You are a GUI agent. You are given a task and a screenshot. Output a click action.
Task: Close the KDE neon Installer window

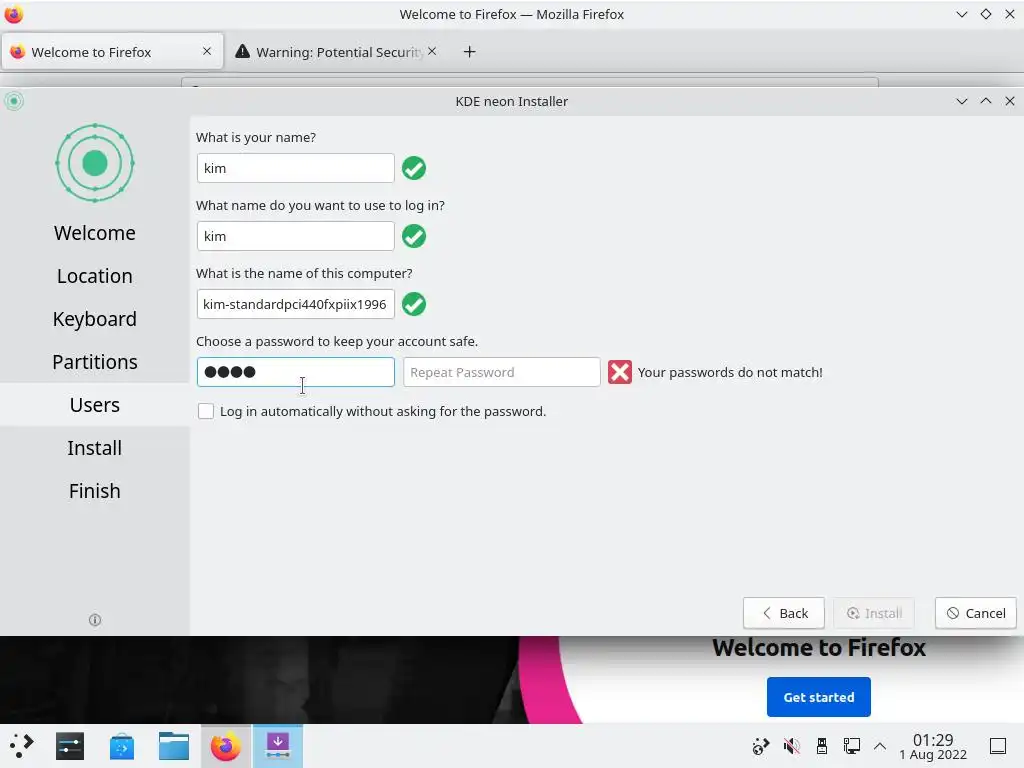pos(1010,101)
